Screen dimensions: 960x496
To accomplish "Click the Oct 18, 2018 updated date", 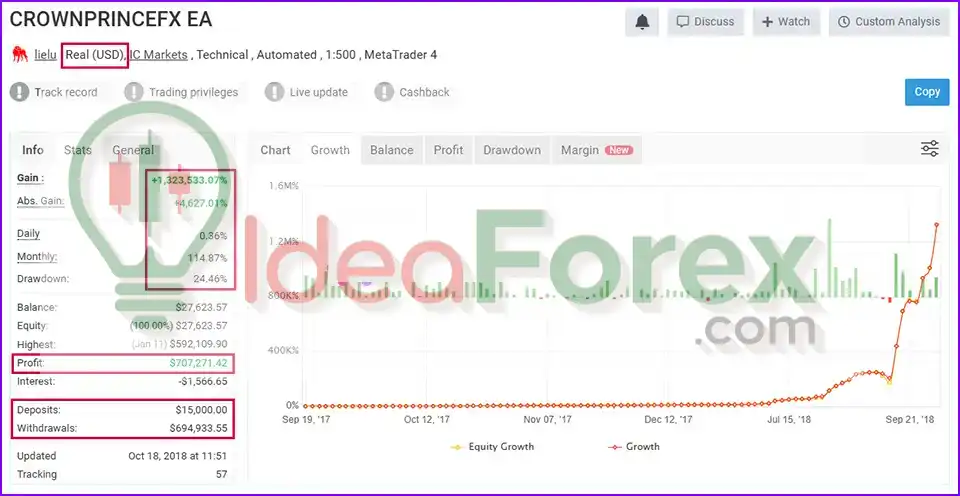I will [178, 456].
